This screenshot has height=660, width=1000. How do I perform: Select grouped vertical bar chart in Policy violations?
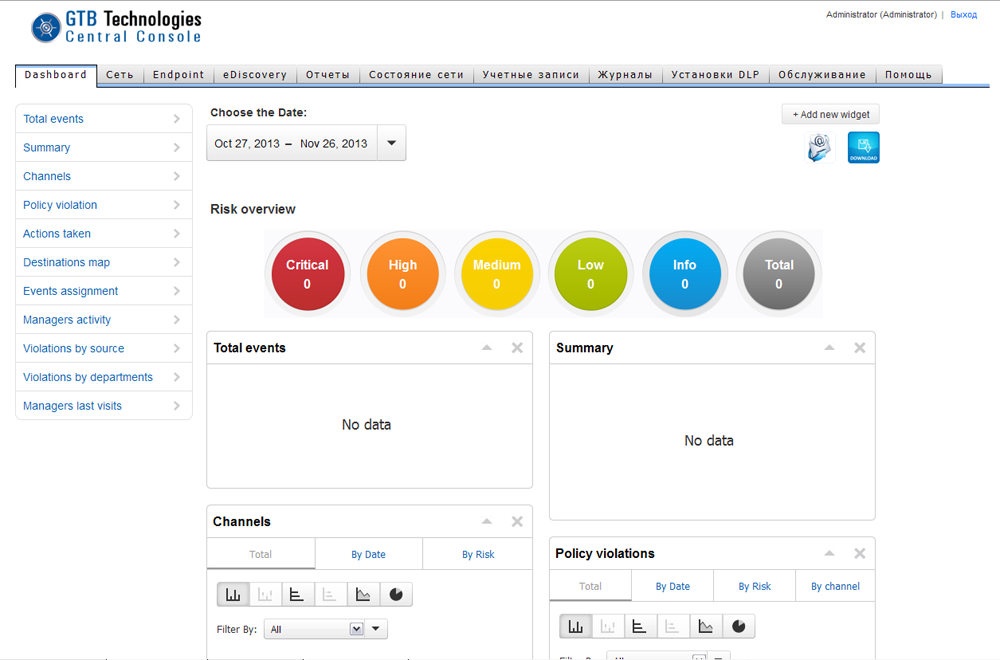pos(608,626)
